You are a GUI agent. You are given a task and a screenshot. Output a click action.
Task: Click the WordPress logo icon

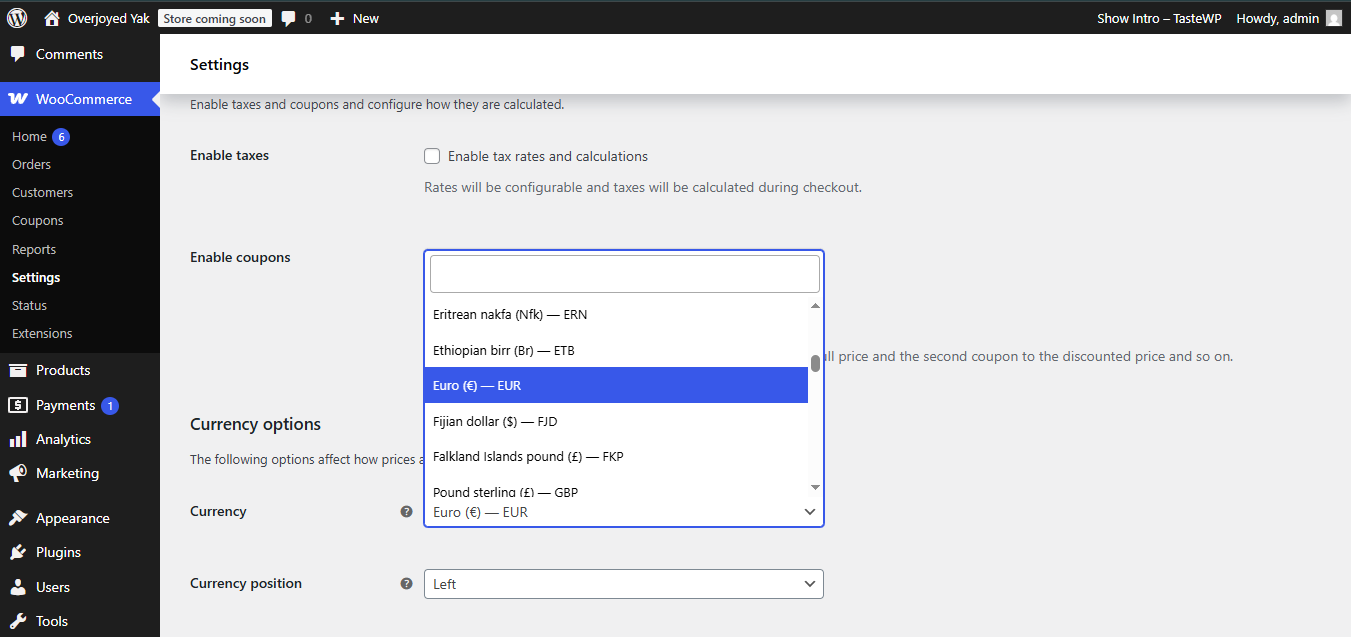tap(17, 18)
